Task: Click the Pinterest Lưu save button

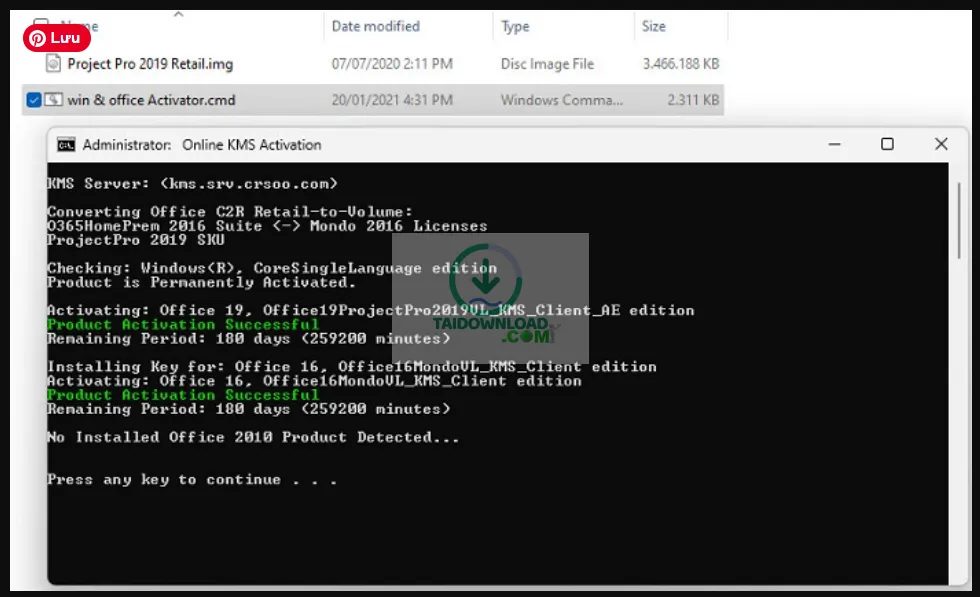Action: click(x=57, y=38)
